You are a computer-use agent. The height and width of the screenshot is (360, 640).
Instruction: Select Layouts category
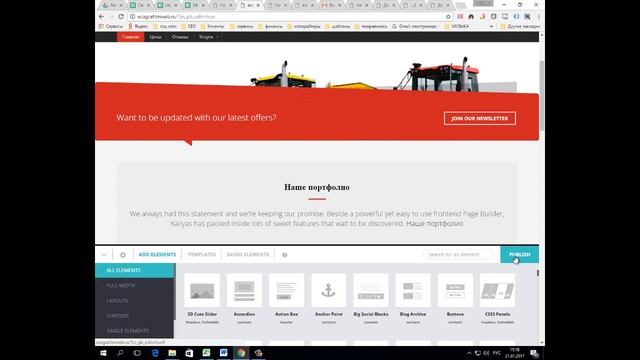135,300
